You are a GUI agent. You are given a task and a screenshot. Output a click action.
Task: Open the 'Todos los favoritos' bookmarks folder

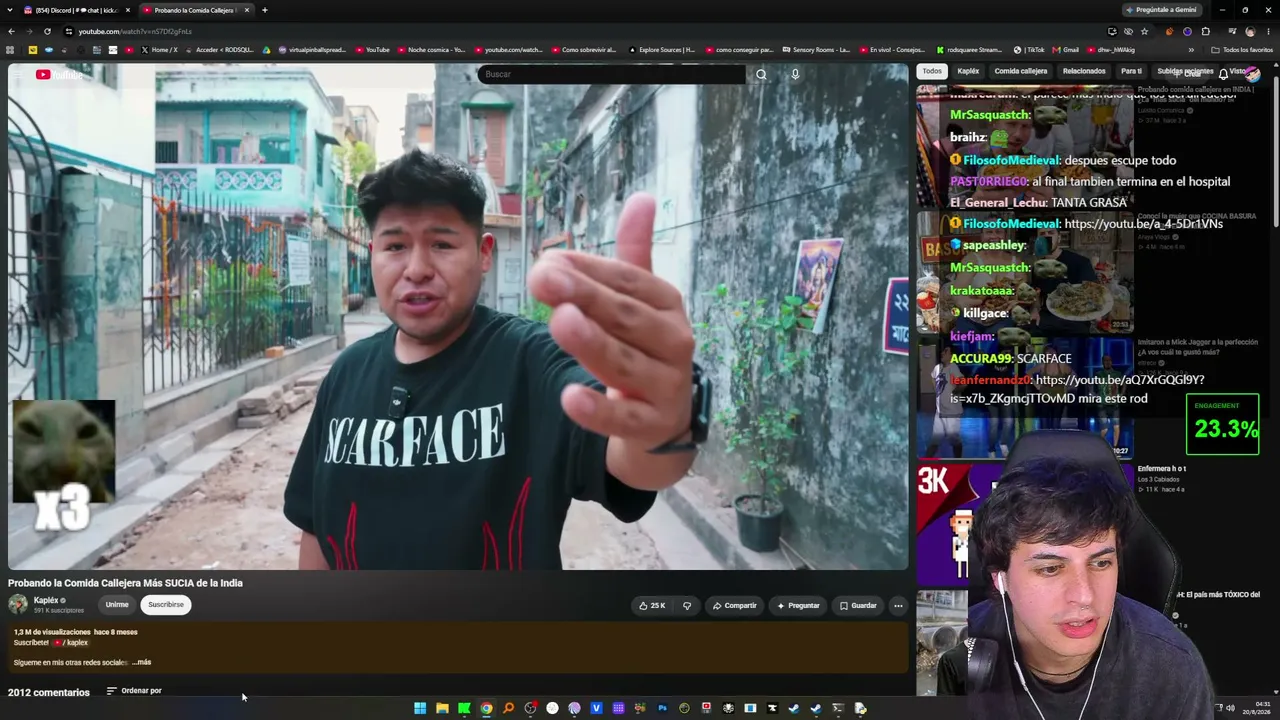click(x=1242, y=50)
